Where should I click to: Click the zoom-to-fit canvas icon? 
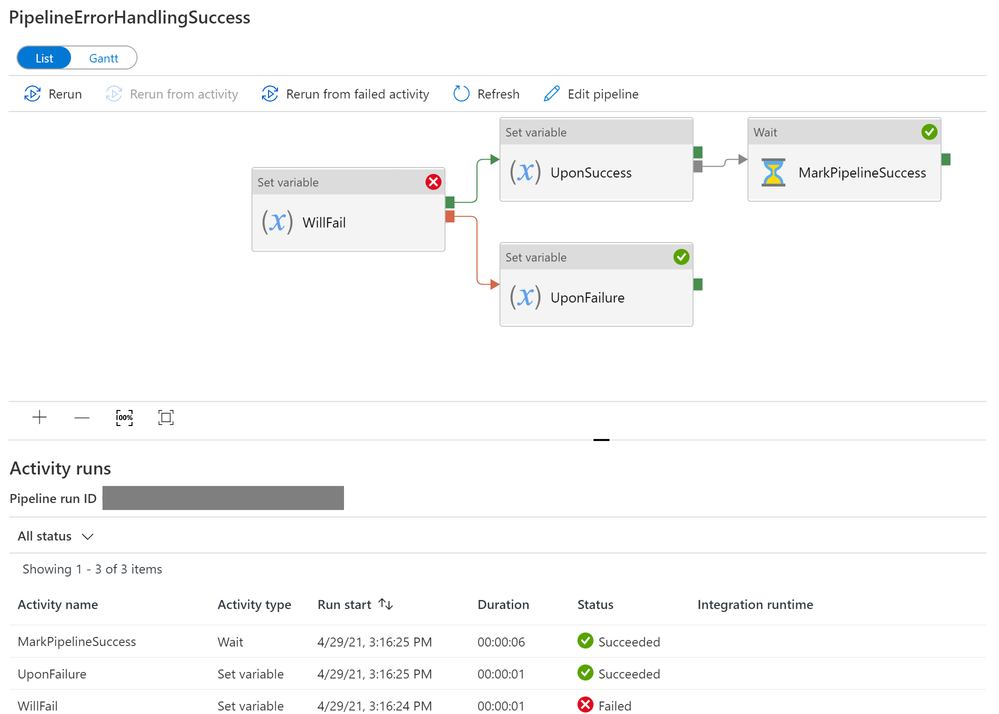click(166, 418)
